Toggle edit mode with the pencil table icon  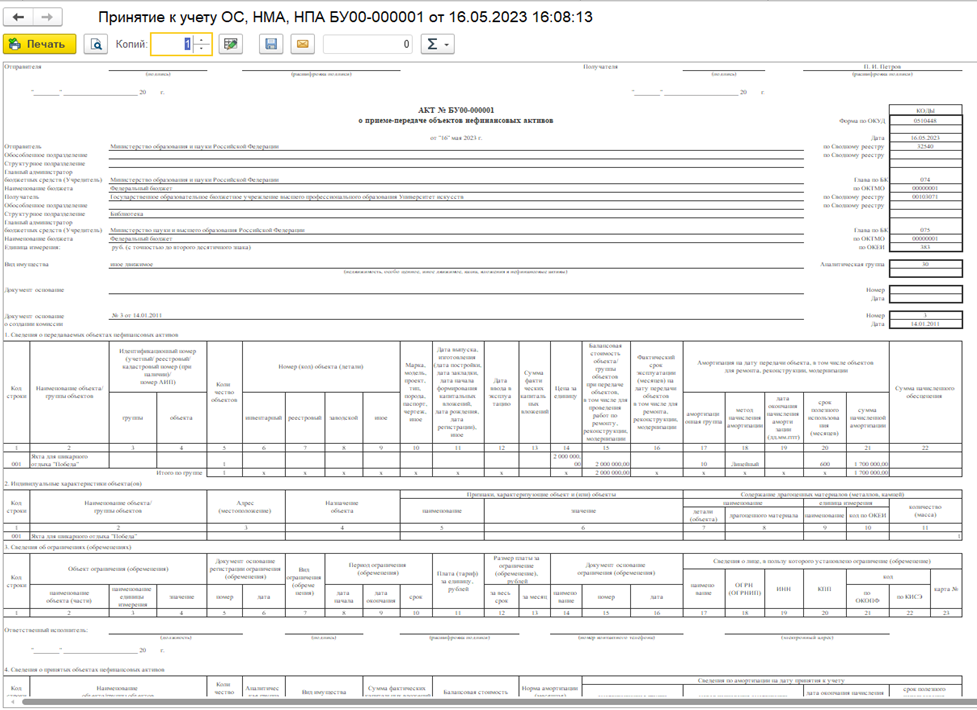[231, 44]
